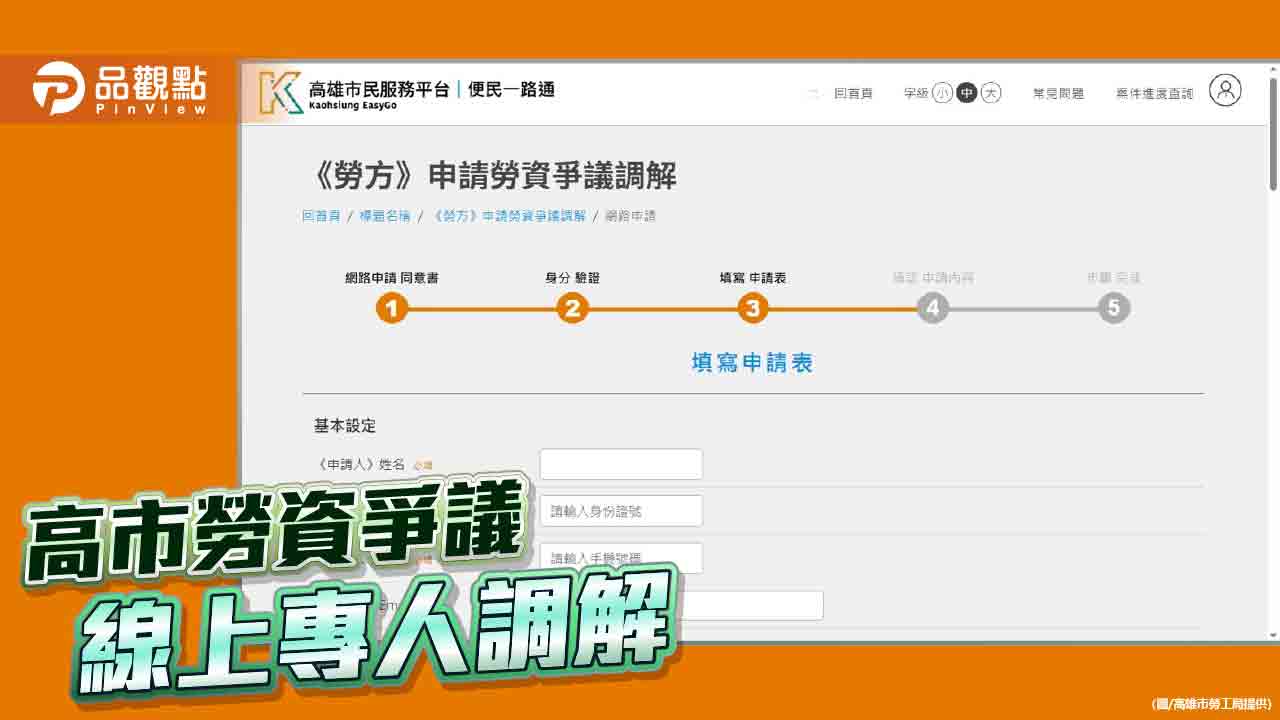This screenshot has width=1280, height=720.
Task: Click step 1 circle 網路申請同意書
Action: click(392, 308)
